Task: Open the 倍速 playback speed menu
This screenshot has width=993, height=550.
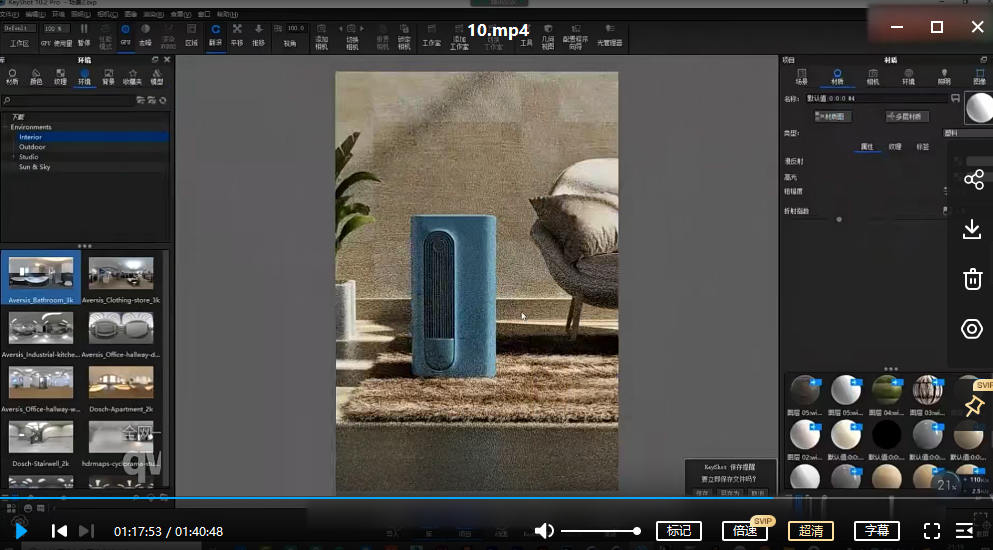Action: [x=744, y=531]
